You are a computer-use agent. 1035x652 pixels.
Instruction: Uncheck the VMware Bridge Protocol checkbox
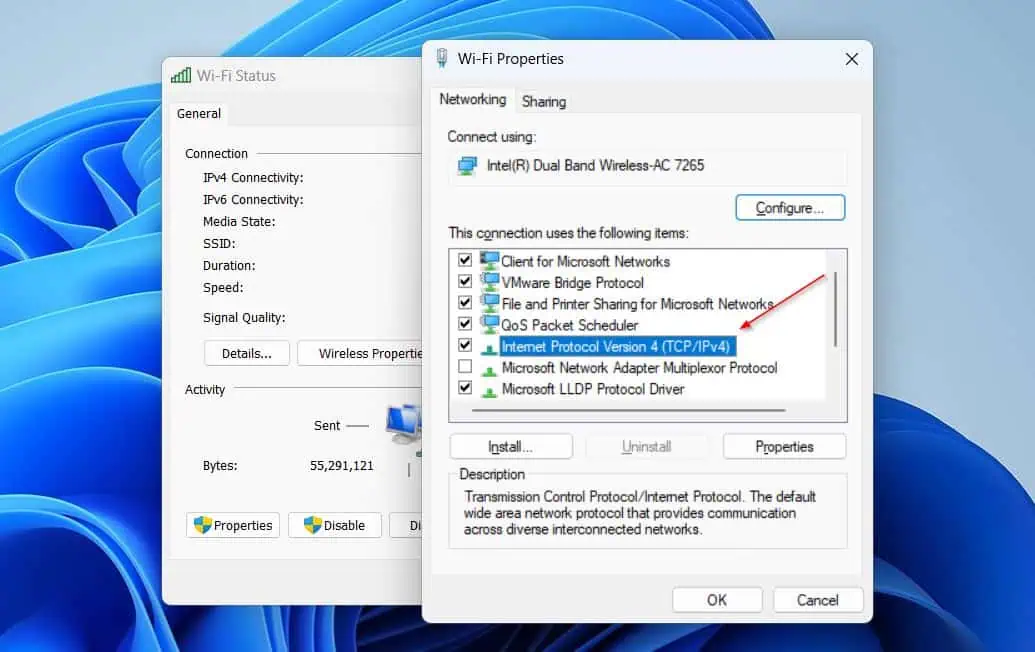[x=465, y=281]
